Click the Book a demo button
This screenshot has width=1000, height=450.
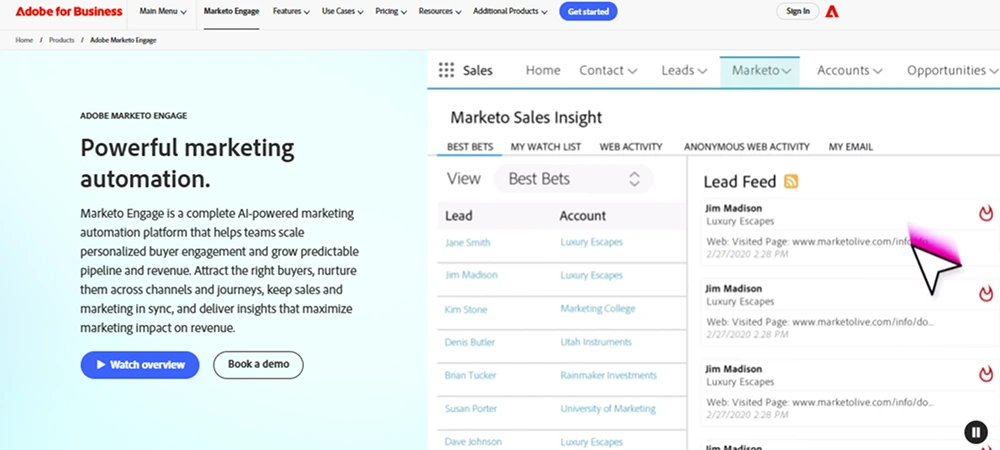click(258, 365)
